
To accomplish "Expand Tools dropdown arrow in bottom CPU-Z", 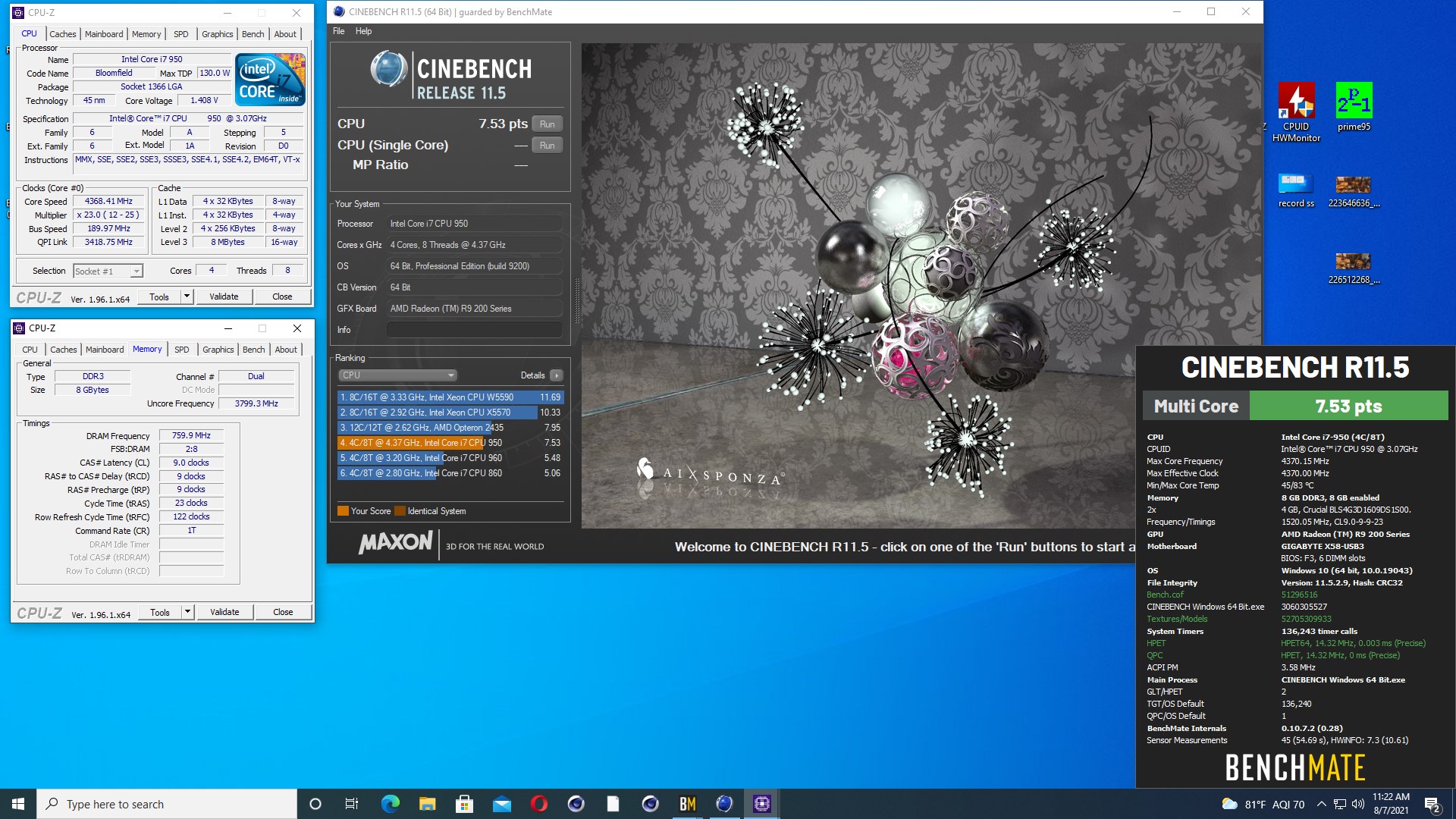I will pyautogui.click(x=187, y=612).
